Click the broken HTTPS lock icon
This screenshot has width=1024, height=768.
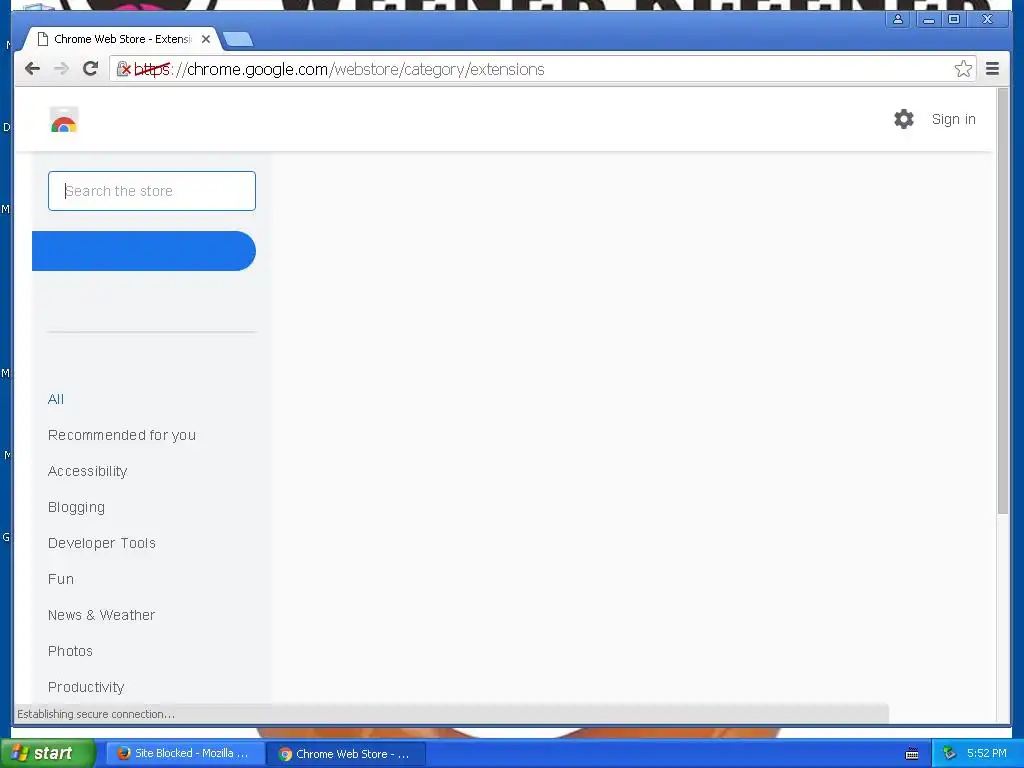click(x=123, y=69)
